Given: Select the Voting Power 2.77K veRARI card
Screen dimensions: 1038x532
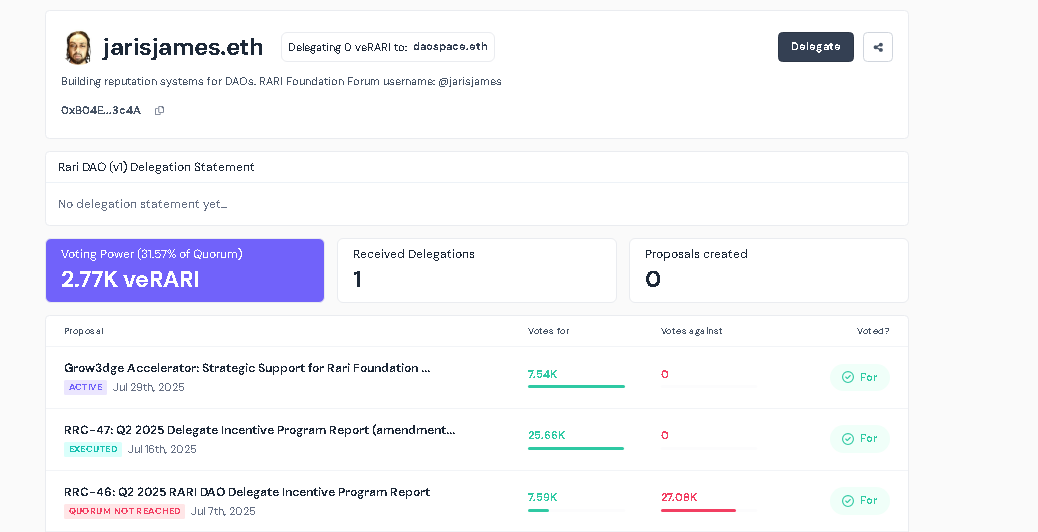Looking at the screenshot, I should coord(185,271).
